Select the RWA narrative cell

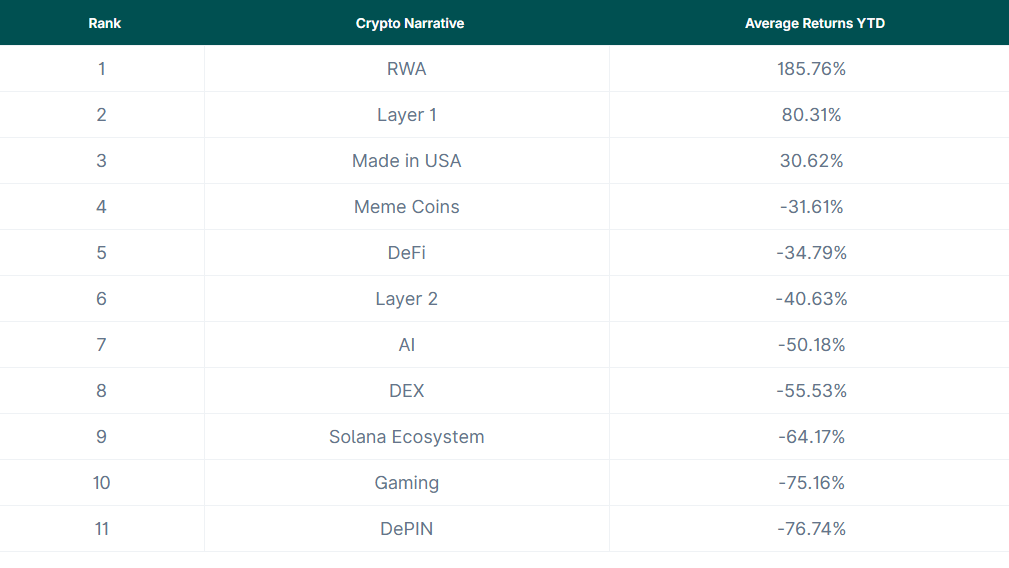click(x=407, y=69)
